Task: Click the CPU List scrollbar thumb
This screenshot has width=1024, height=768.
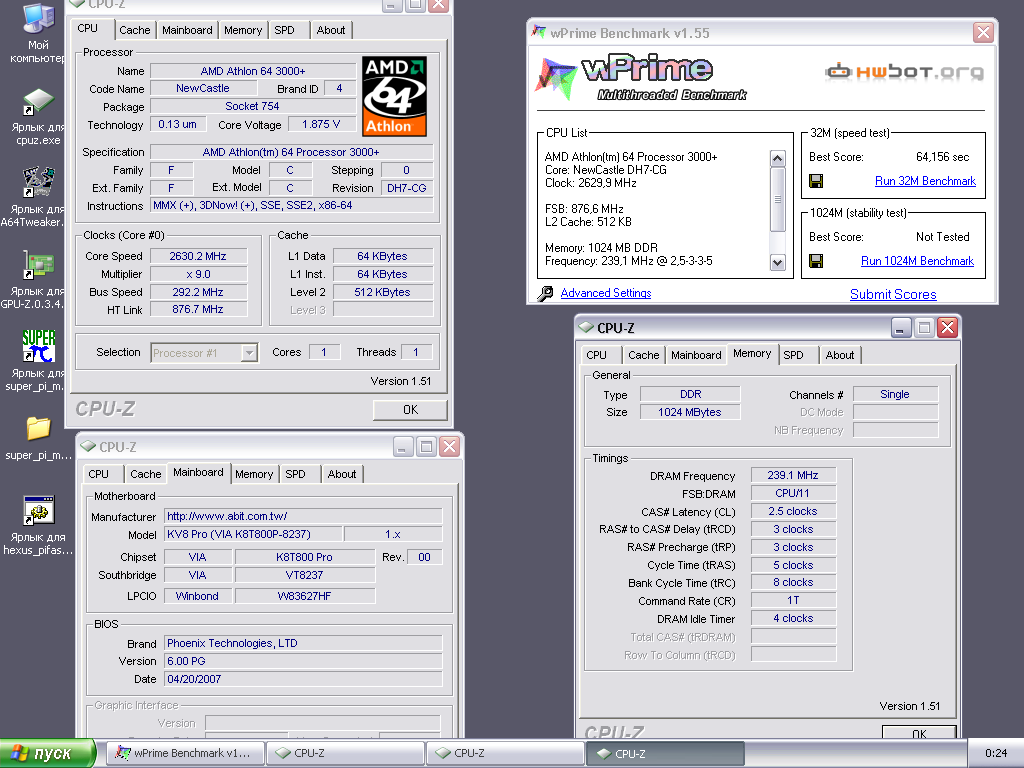Action: click(x=777, y=199)
